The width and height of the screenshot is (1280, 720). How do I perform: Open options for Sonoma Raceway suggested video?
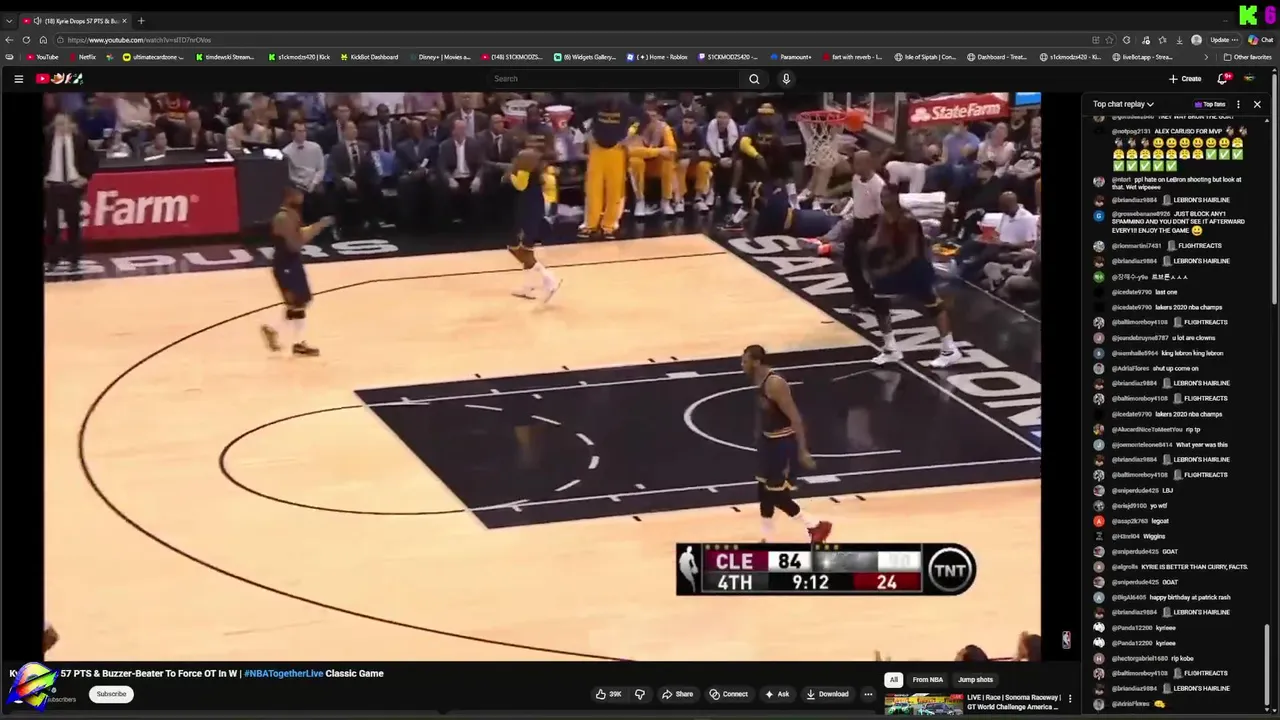click(x=1070, y=699)
